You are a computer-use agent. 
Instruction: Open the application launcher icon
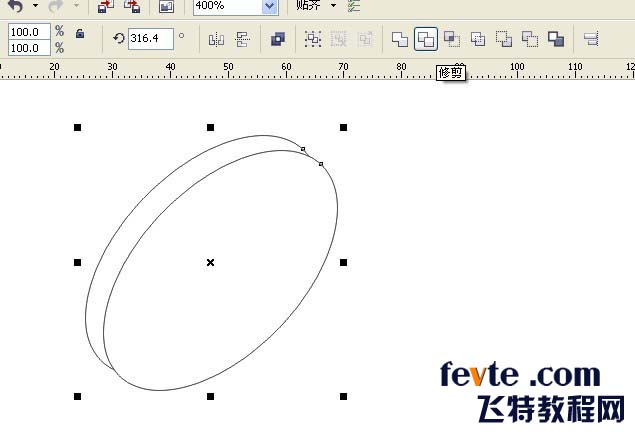coord(166,6)
